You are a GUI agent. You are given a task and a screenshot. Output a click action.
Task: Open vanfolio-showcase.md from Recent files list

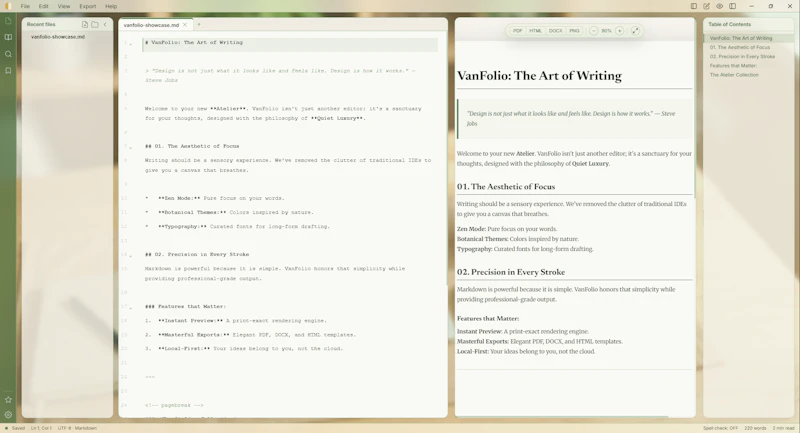58,37
